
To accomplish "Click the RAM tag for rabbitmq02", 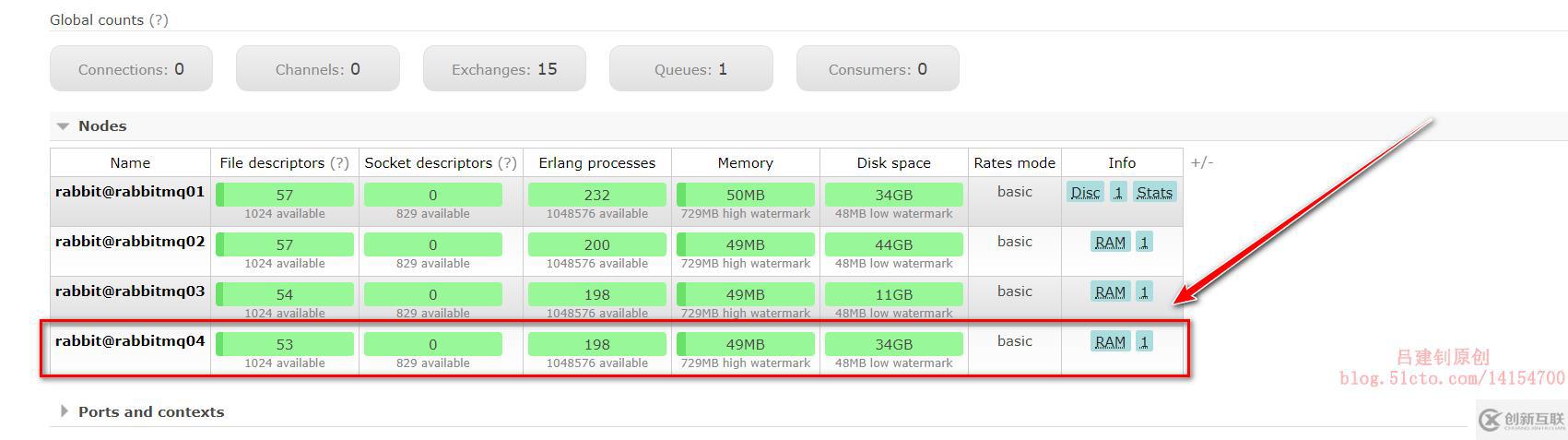I will pos(1110,243).
